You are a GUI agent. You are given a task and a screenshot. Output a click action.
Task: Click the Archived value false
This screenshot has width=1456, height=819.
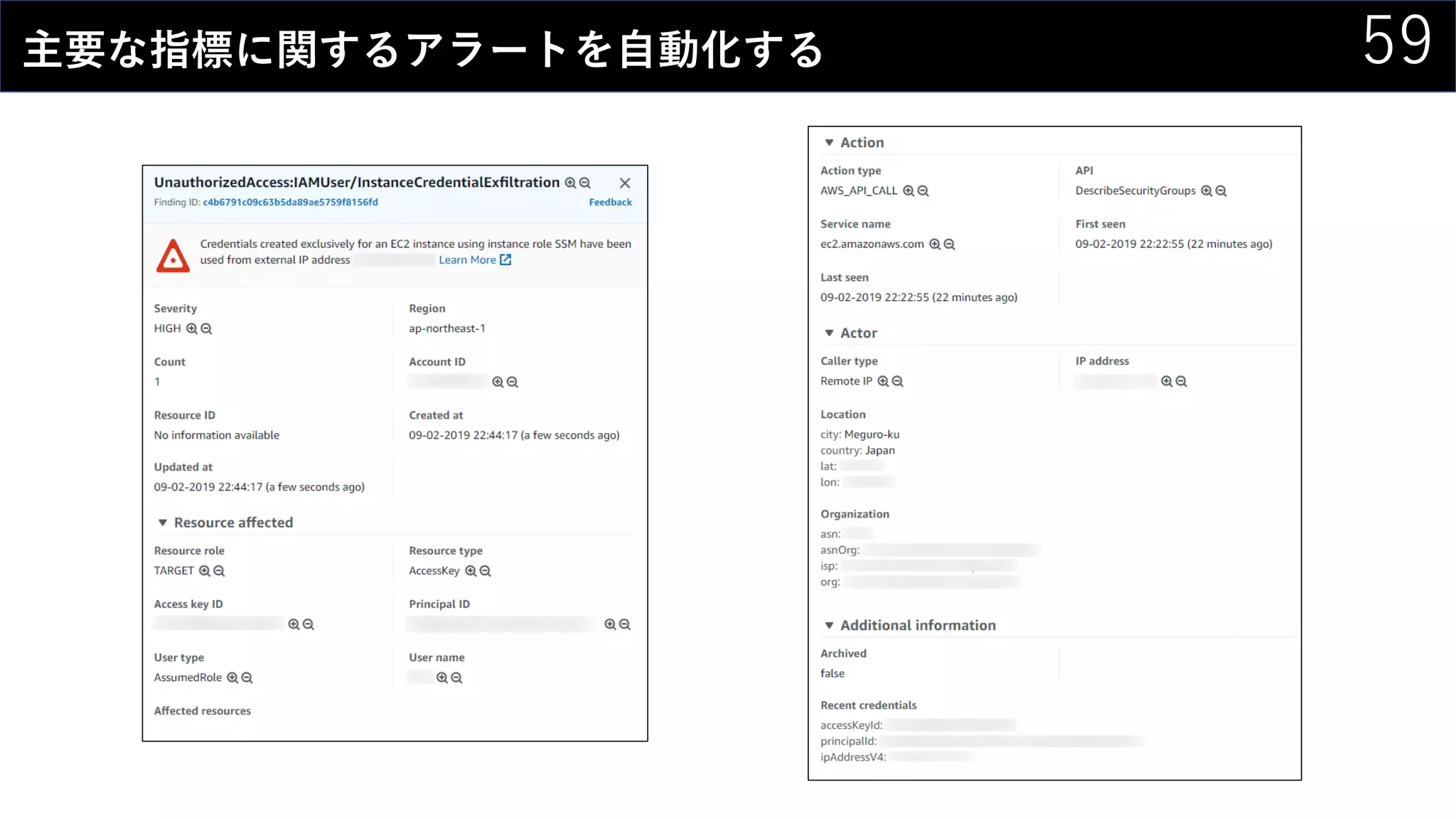click(833, 673)
